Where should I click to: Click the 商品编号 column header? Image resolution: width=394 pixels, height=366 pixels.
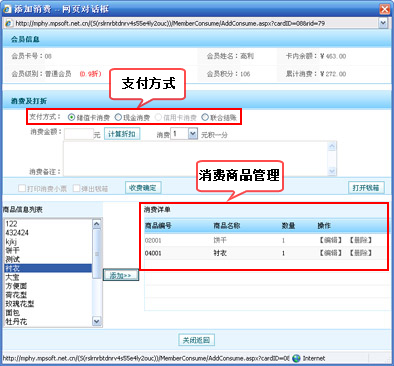click(158, 226)
